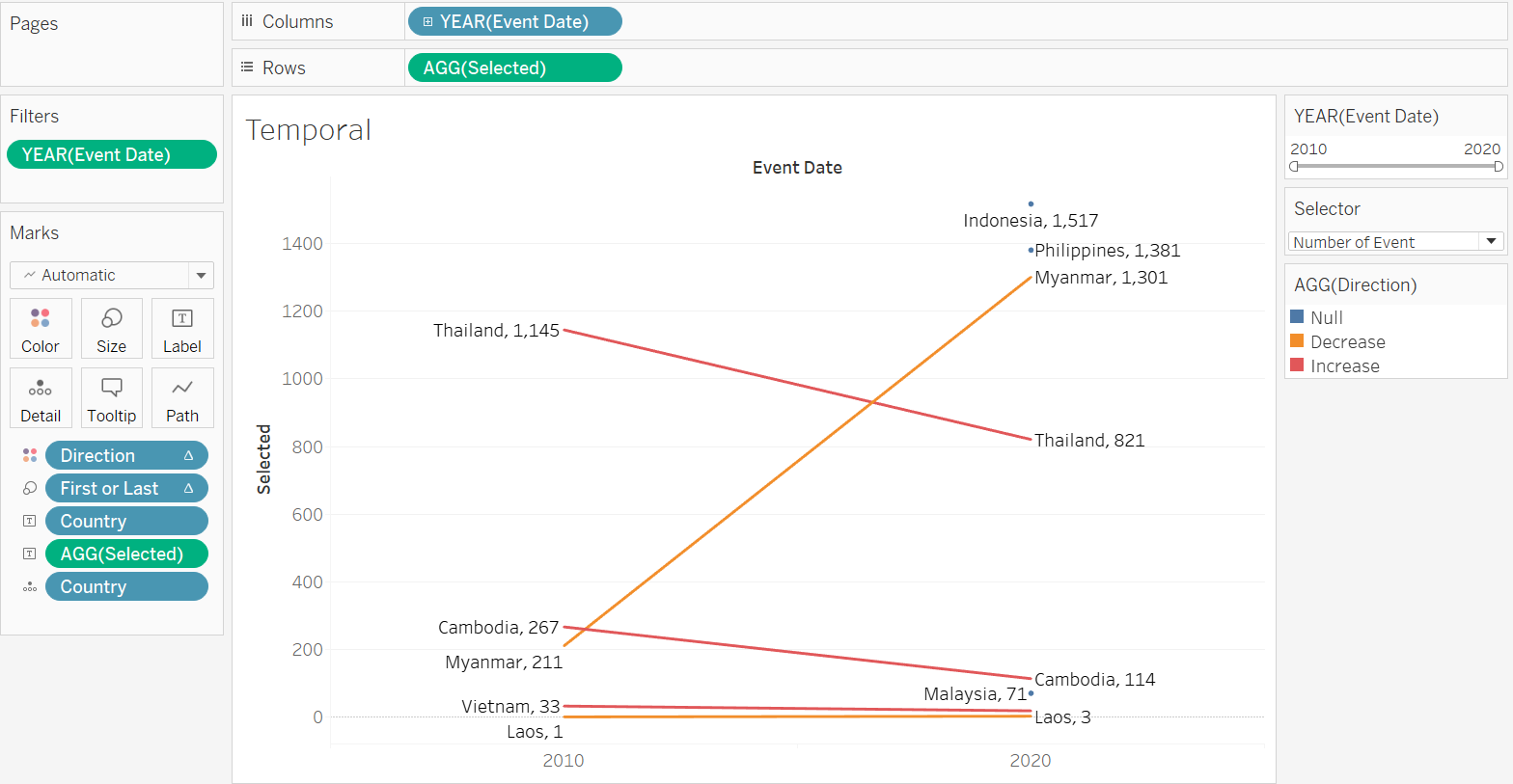Click the Null blue color swatch
This screenshot has width=1513, height=784.
(x=1297, y=317)
